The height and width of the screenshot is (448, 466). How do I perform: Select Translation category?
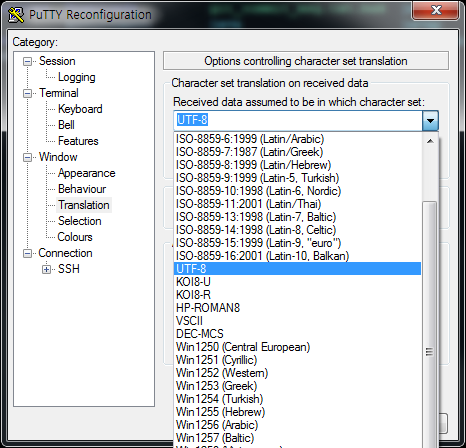[x=84, y=205]
